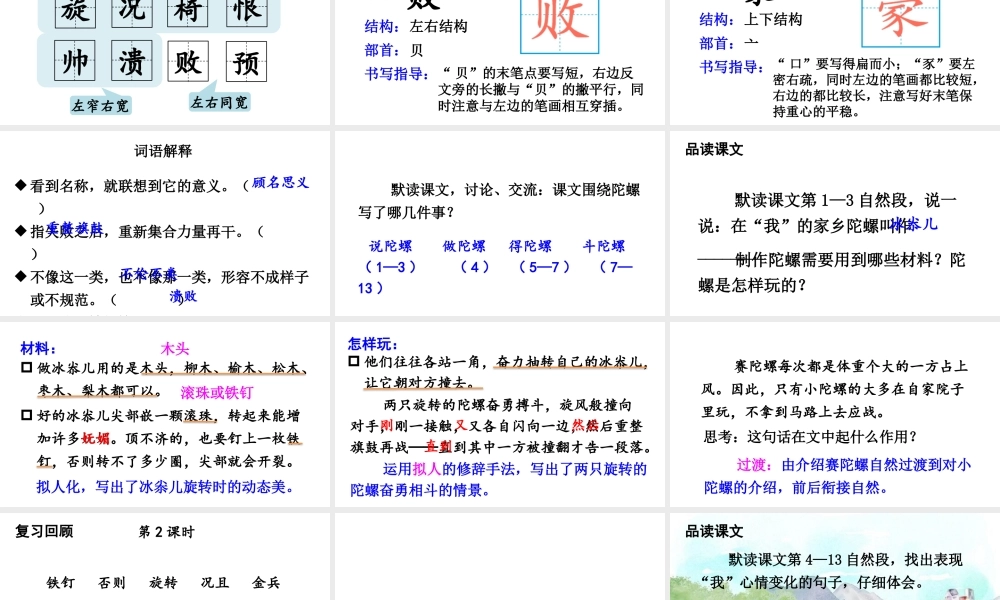This screenshot has height=600, width=1000.
Task: Click the blue heading 斗陀螺
Action: [x=604, y=246]
